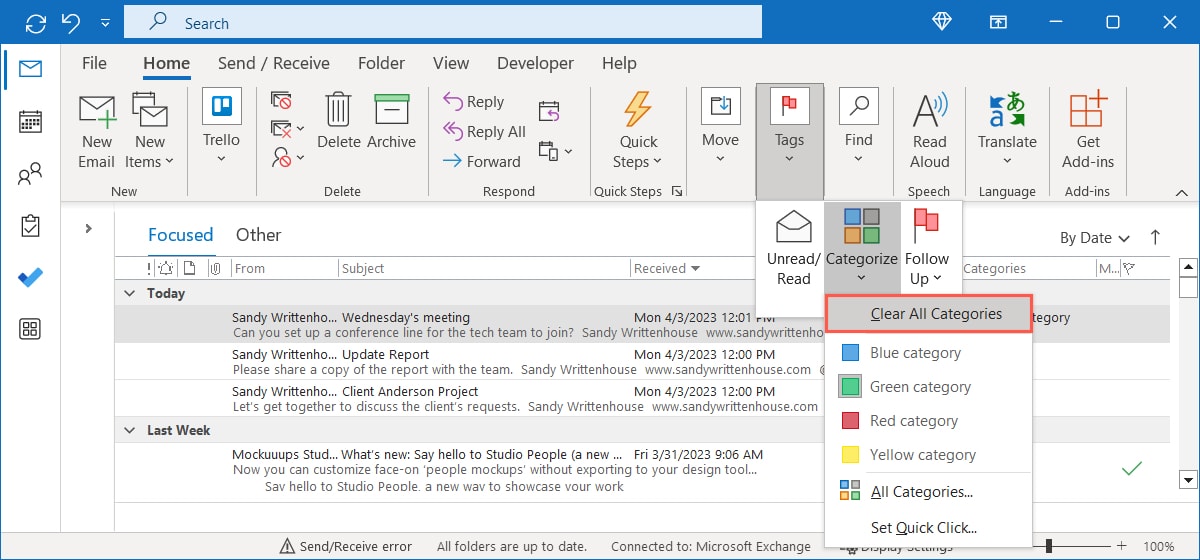1200x560 pixels.
Task: Pick the Red category swatch
Action: click(851, 421)
